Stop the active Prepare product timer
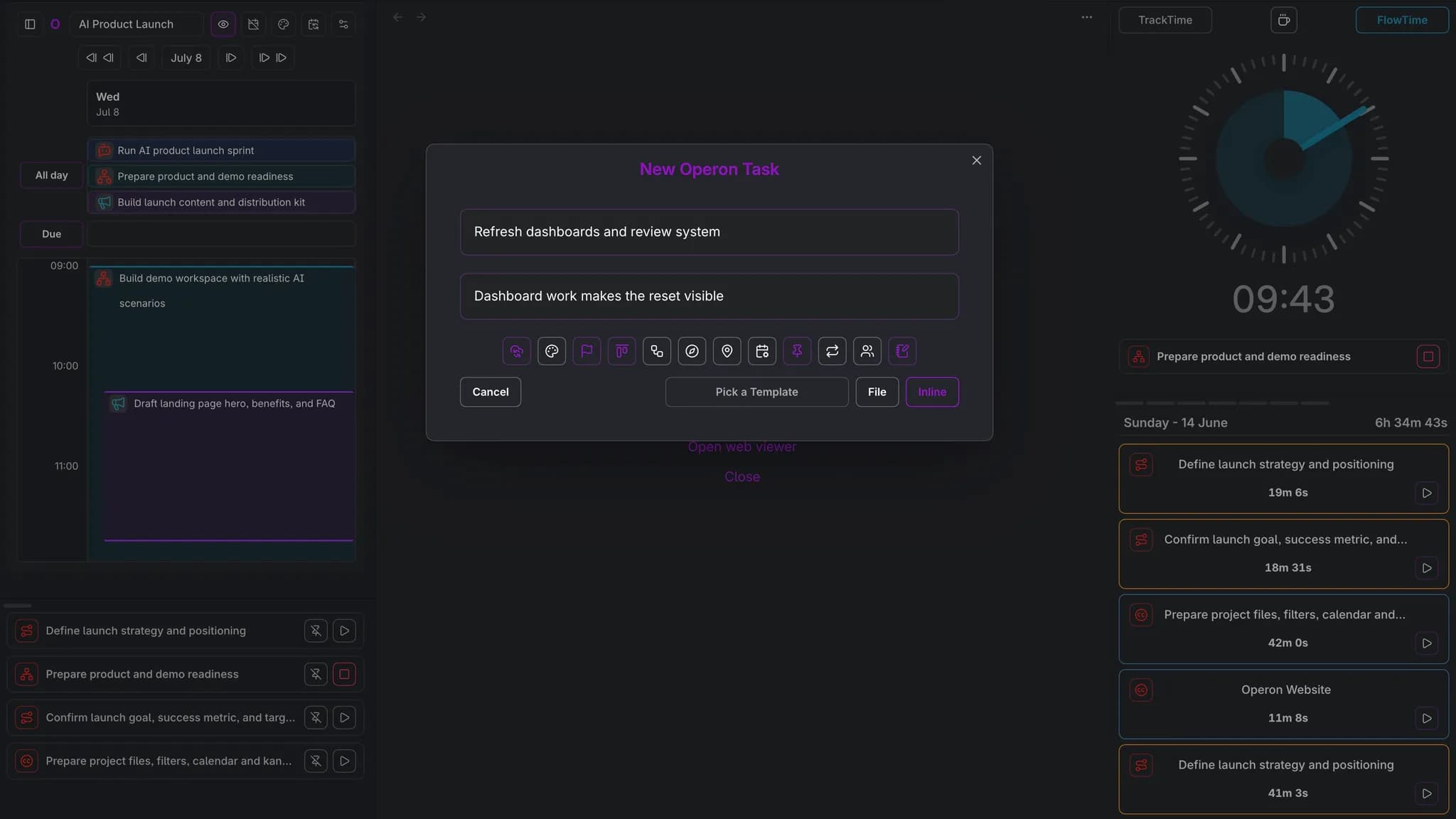 (x=1428, y=356)
